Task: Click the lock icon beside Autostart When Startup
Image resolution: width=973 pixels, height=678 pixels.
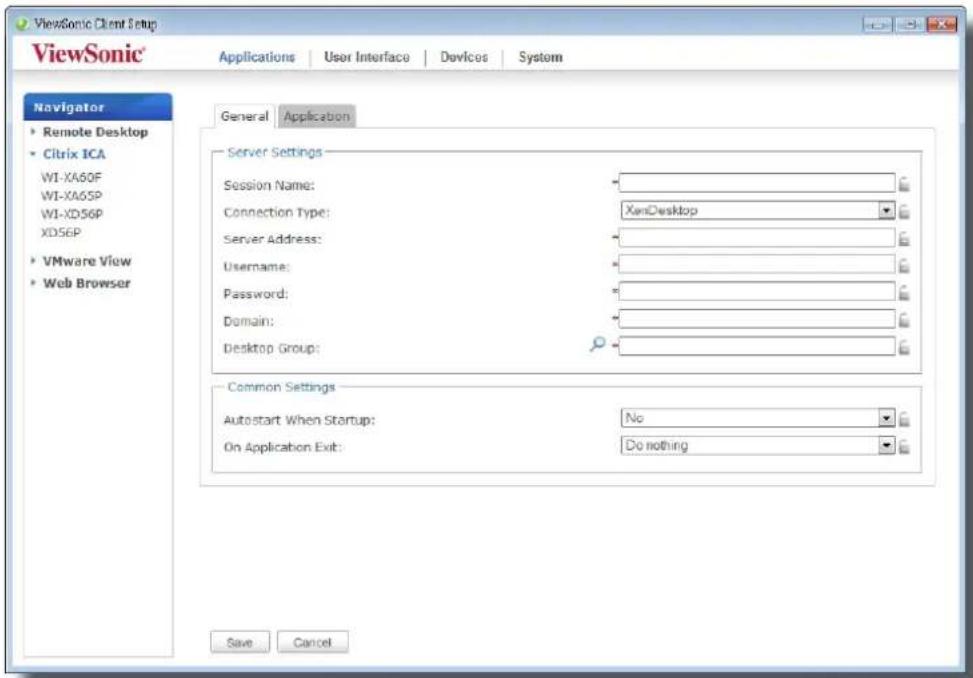Action: 904,419
